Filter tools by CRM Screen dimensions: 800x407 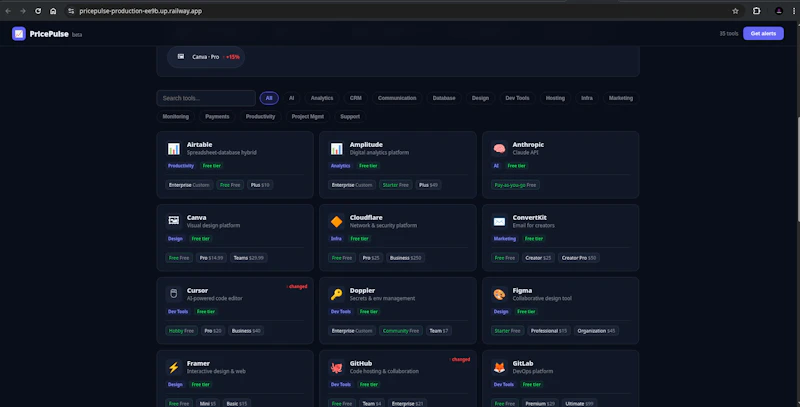[x=356, y=98]
